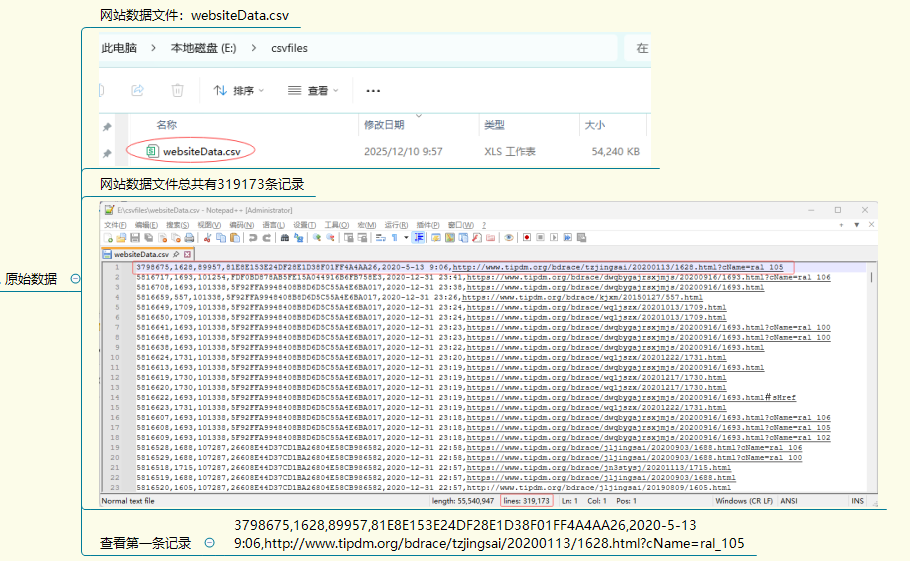Collapse the 原始数据 mind map node
The height and width of the screenshot is (561, 910).
point(75,280)
